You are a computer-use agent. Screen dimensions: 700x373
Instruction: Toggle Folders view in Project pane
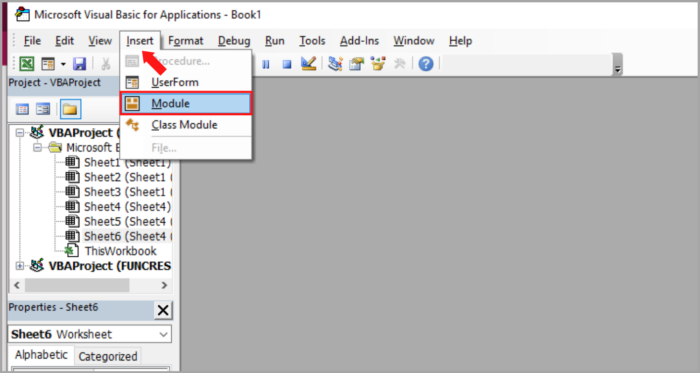[70, 109]
